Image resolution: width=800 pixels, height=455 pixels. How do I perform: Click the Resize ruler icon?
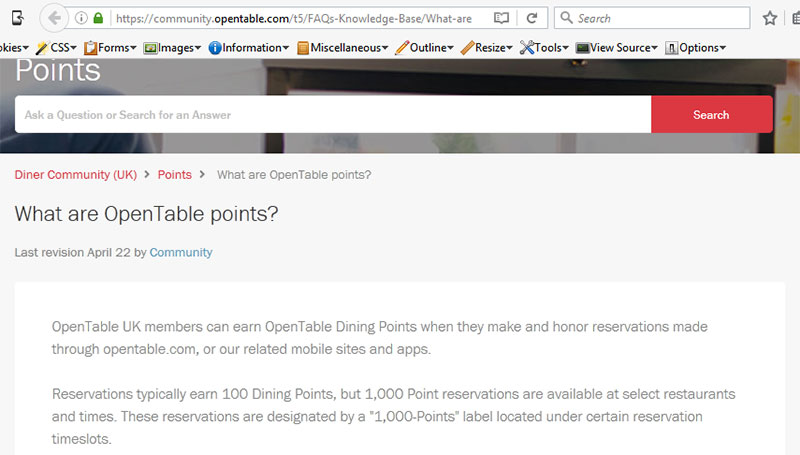(467, 48)
